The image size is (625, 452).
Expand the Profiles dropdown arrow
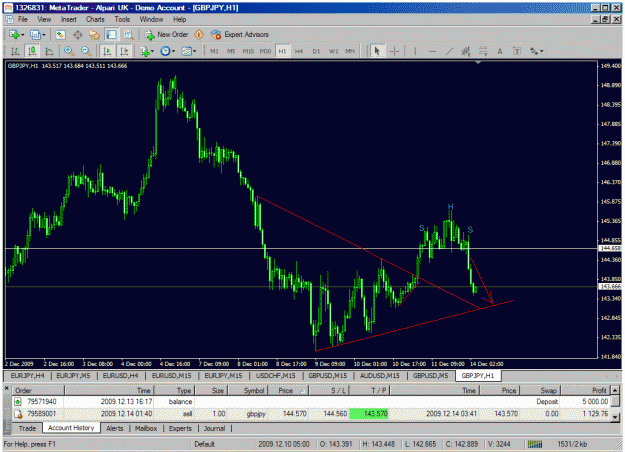(x=44, y=35)
